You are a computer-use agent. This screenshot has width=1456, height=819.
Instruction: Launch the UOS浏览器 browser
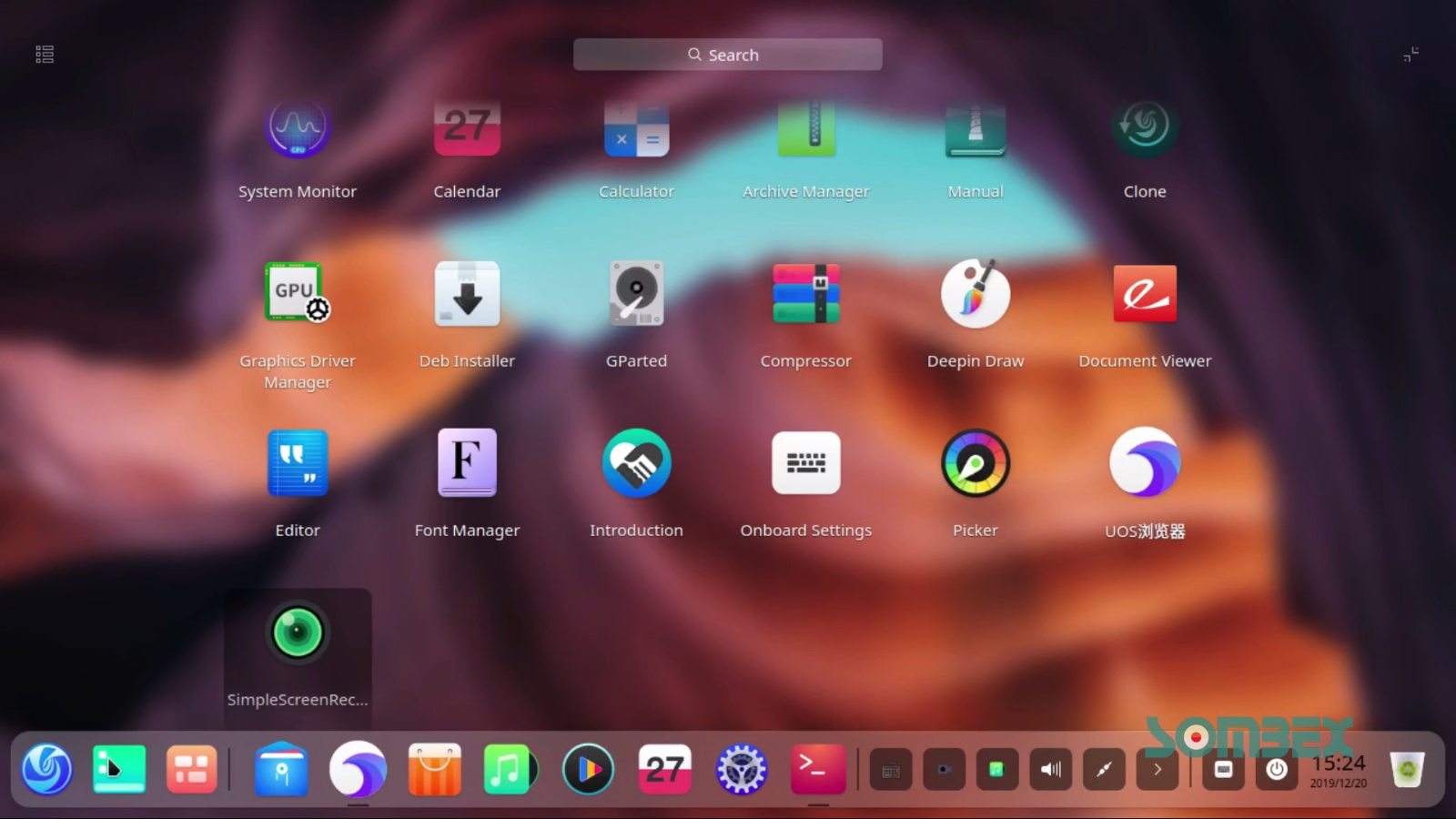point(1144,462)
